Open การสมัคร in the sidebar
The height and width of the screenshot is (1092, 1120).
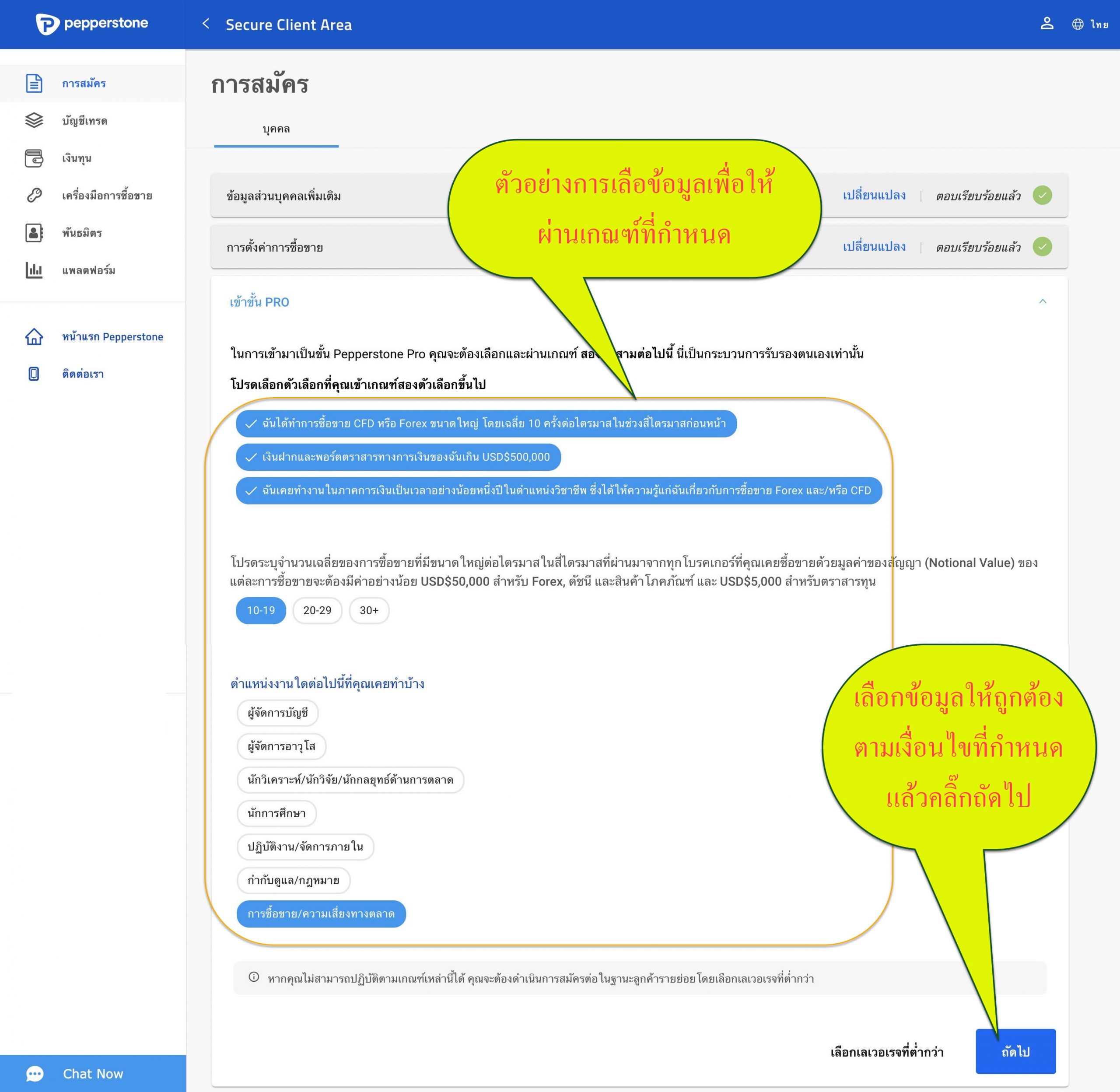(x=92, y=83)
